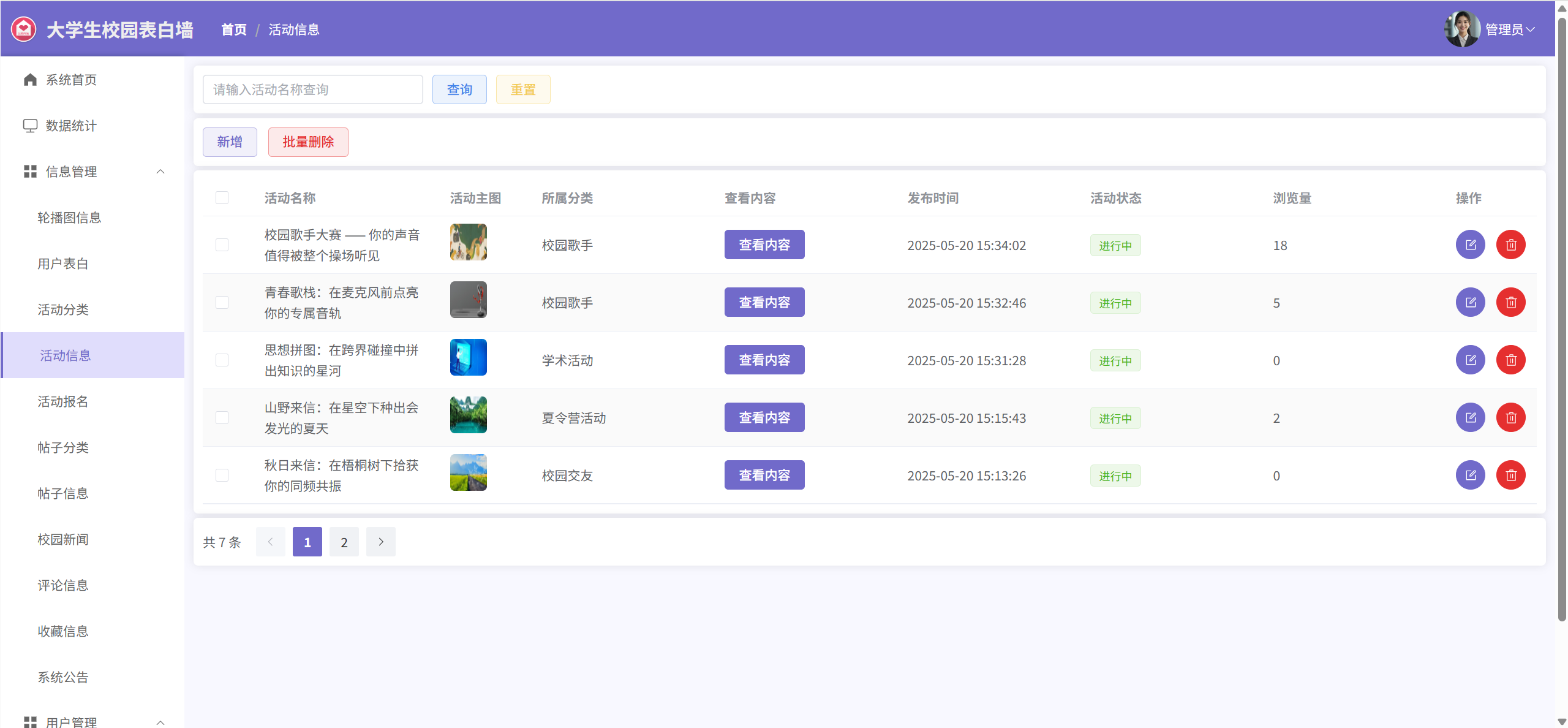
Task: Delete the 山野来信 activity row
Action: point(1510,417)
